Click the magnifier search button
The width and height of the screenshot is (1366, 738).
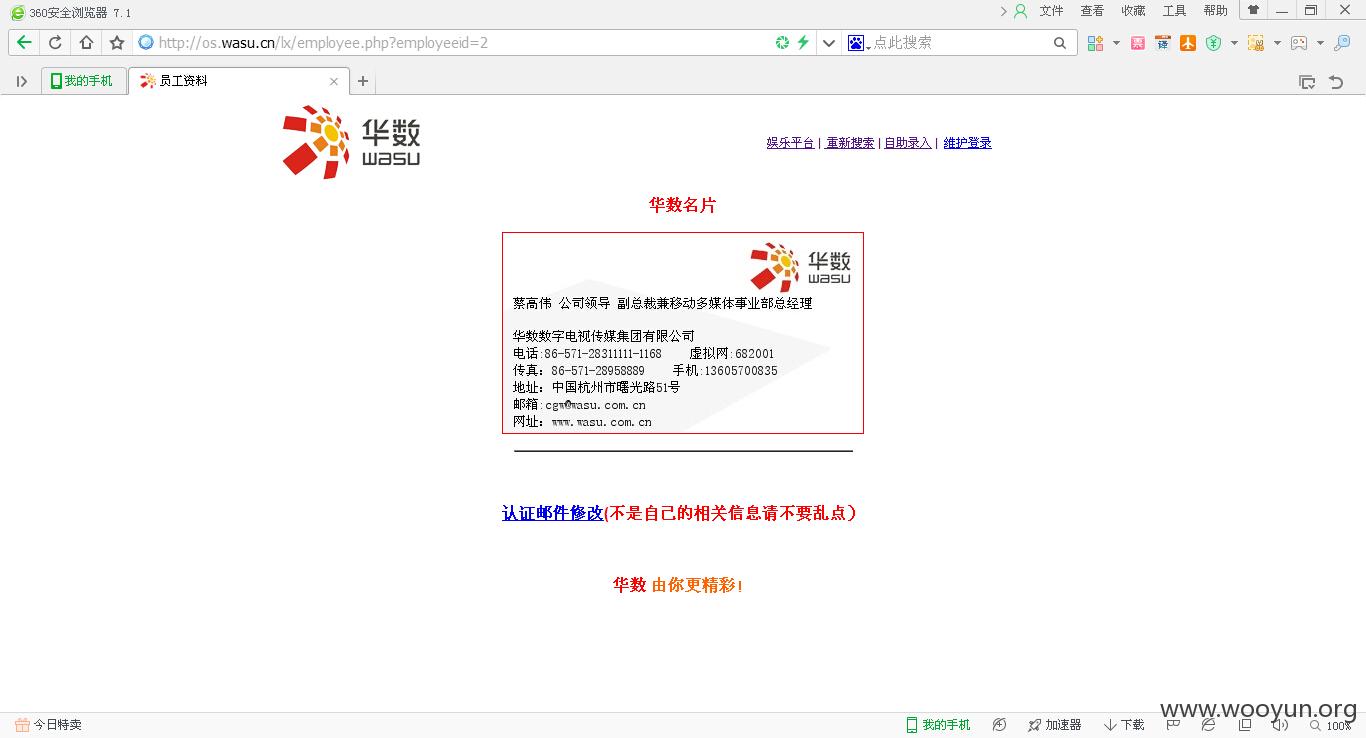(1060, 43)
